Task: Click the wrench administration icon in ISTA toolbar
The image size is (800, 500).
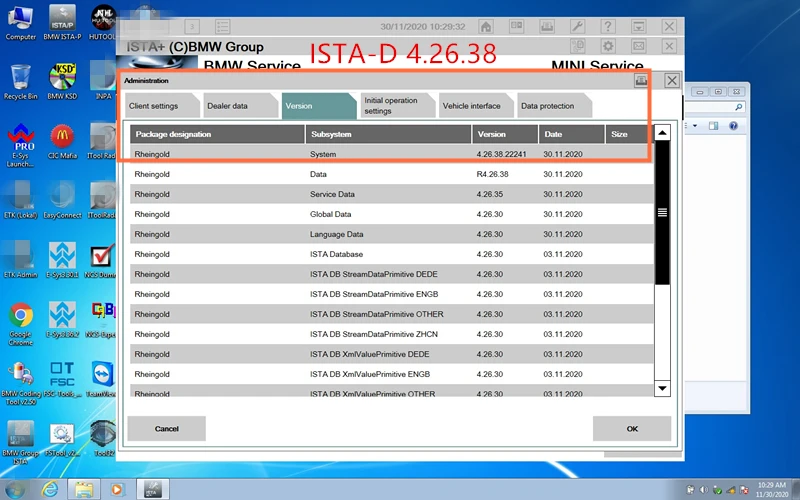Action: click(x=578, y=27)
